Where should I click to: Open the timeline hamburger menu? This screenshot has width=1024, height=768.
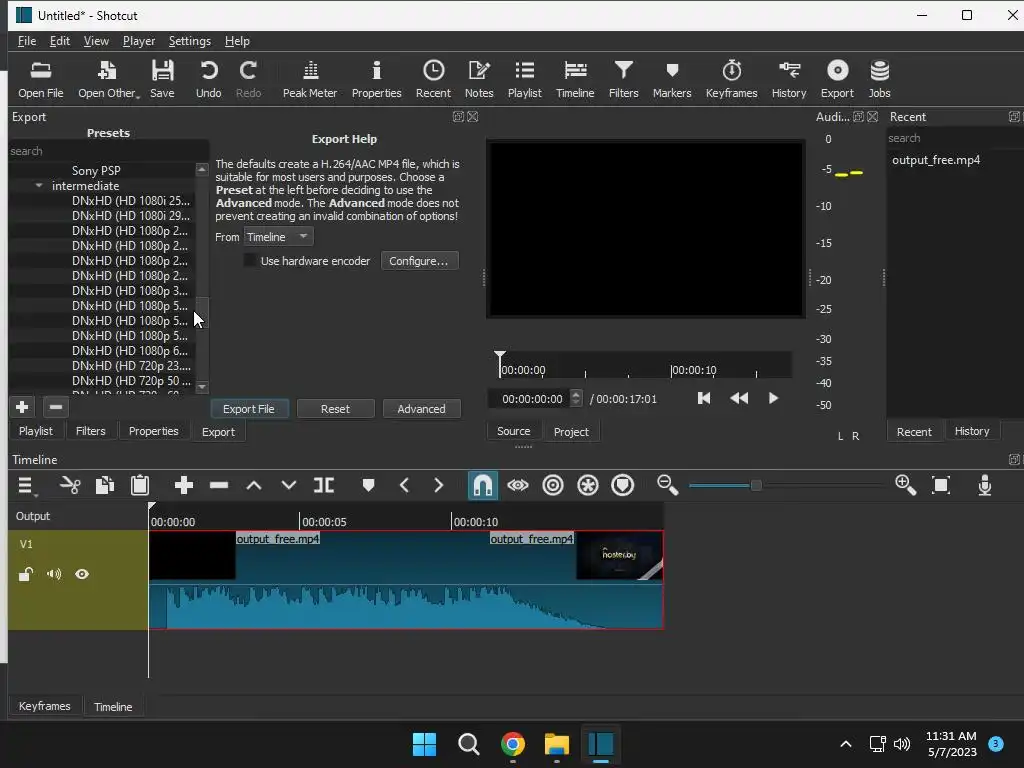click(27, 485)
